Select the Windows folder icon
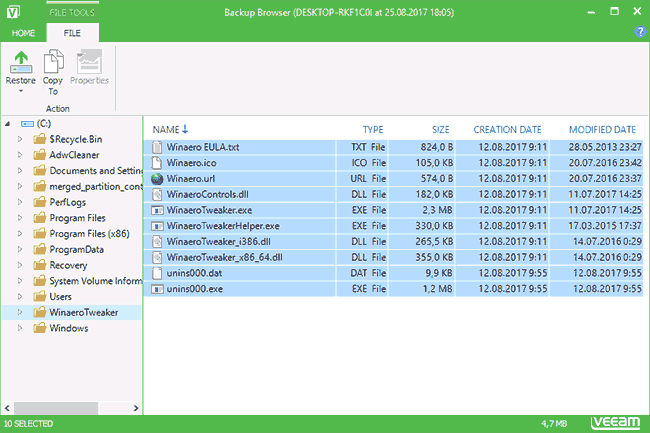Image resolution: width=650 pixels, height=433 pixels. pyautogui.click(x=40, y=328)
